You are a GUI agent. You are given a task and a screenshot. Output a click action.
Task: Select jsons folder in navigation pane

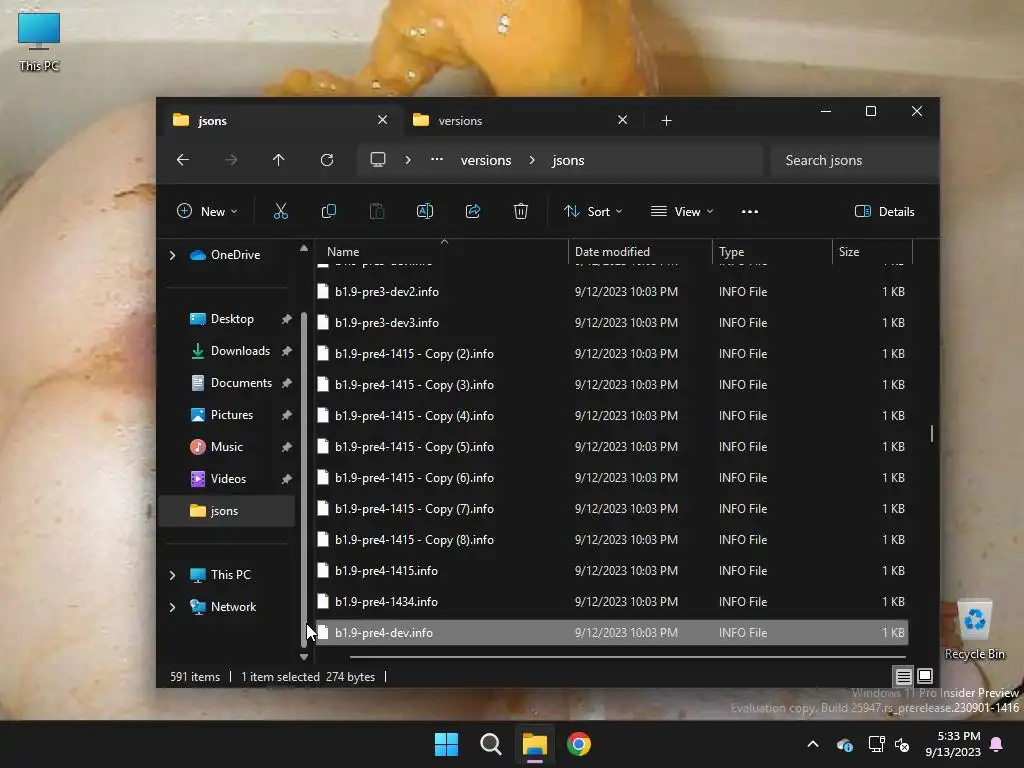[227, 511]
